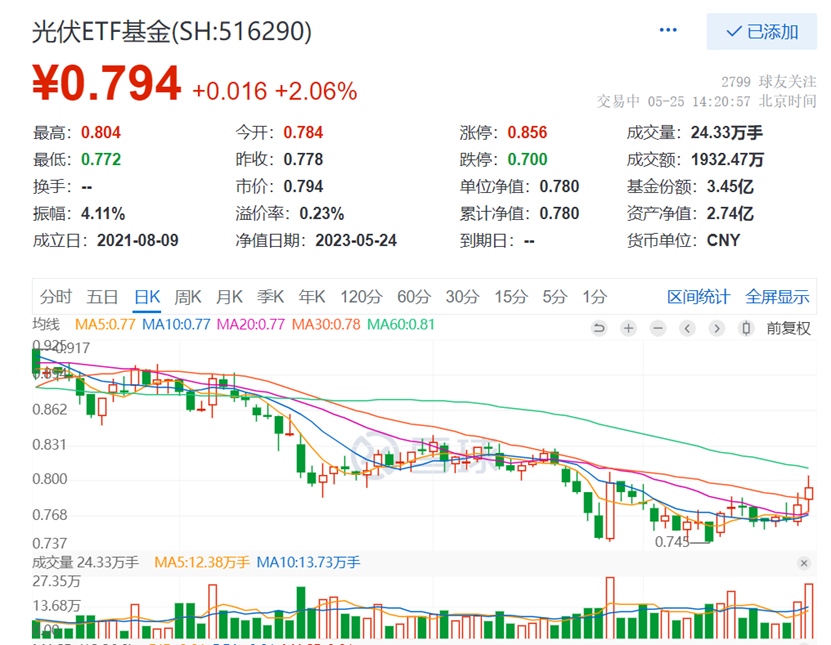The width and height of the screenshot is (831, 645).
Task: Click the MA60:0.81 moving average label
Action: click(x=401, y=324)
